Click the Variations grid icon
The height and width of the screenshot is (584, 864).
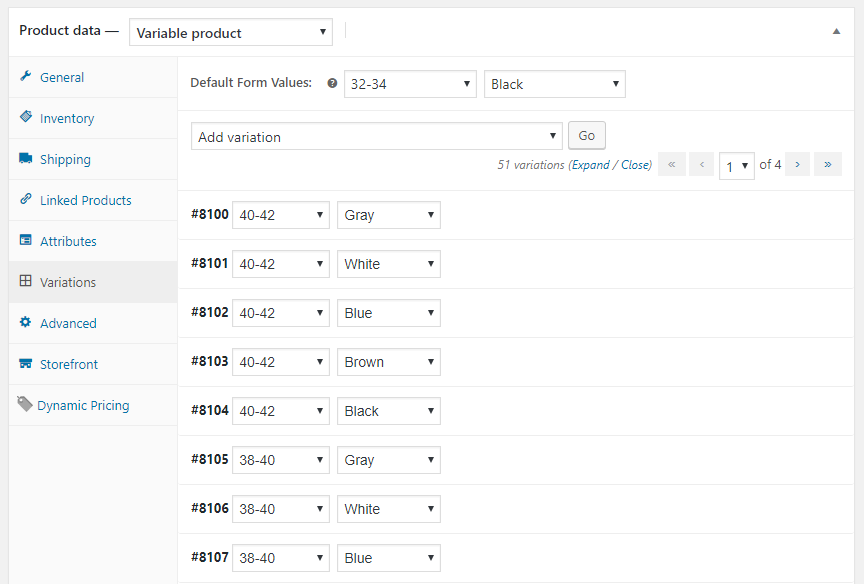[25, 280]
